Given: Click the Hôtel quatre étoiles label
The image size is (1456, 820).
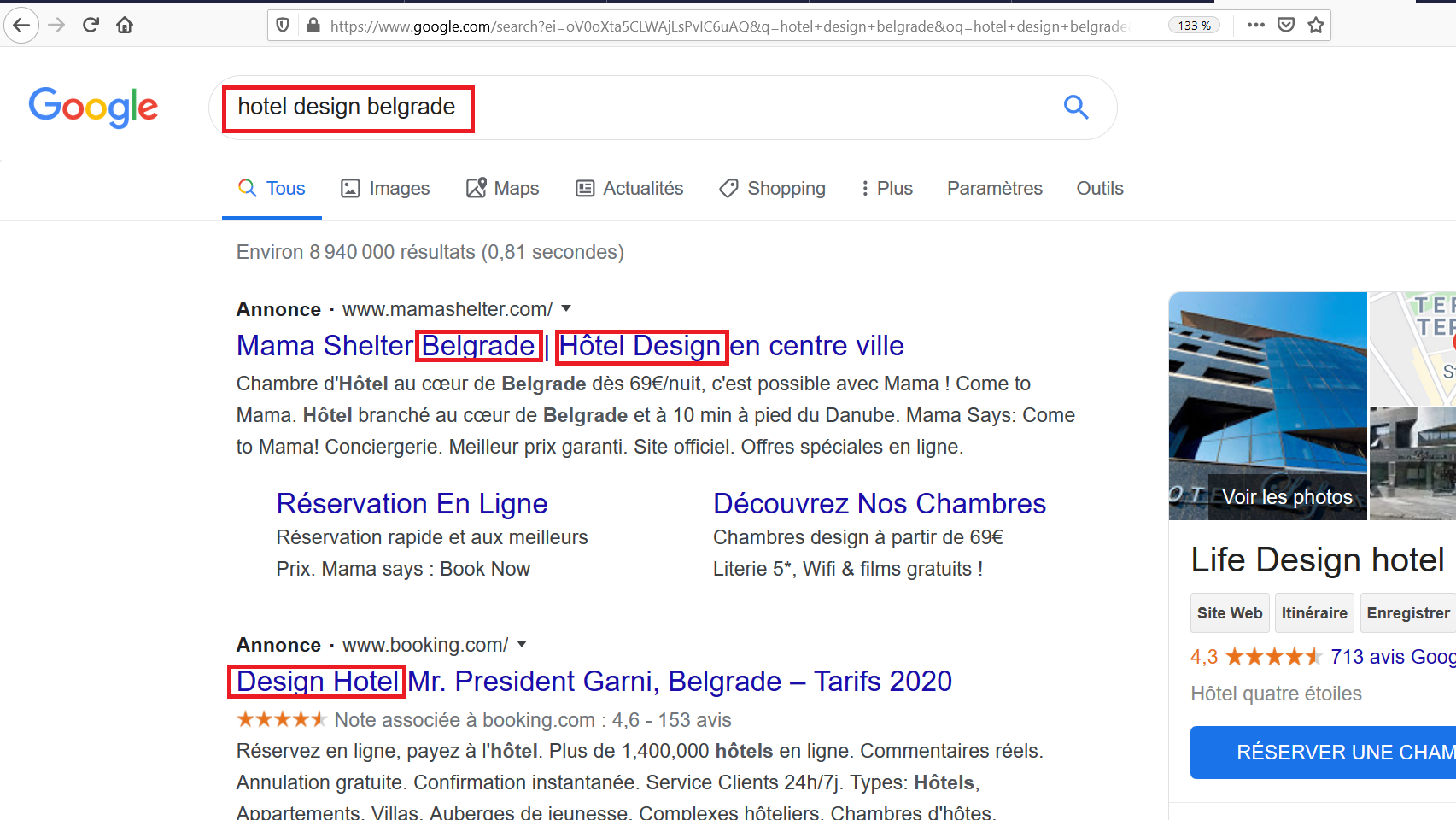Looking at the screenshot, I should [x=1276, y=694].
